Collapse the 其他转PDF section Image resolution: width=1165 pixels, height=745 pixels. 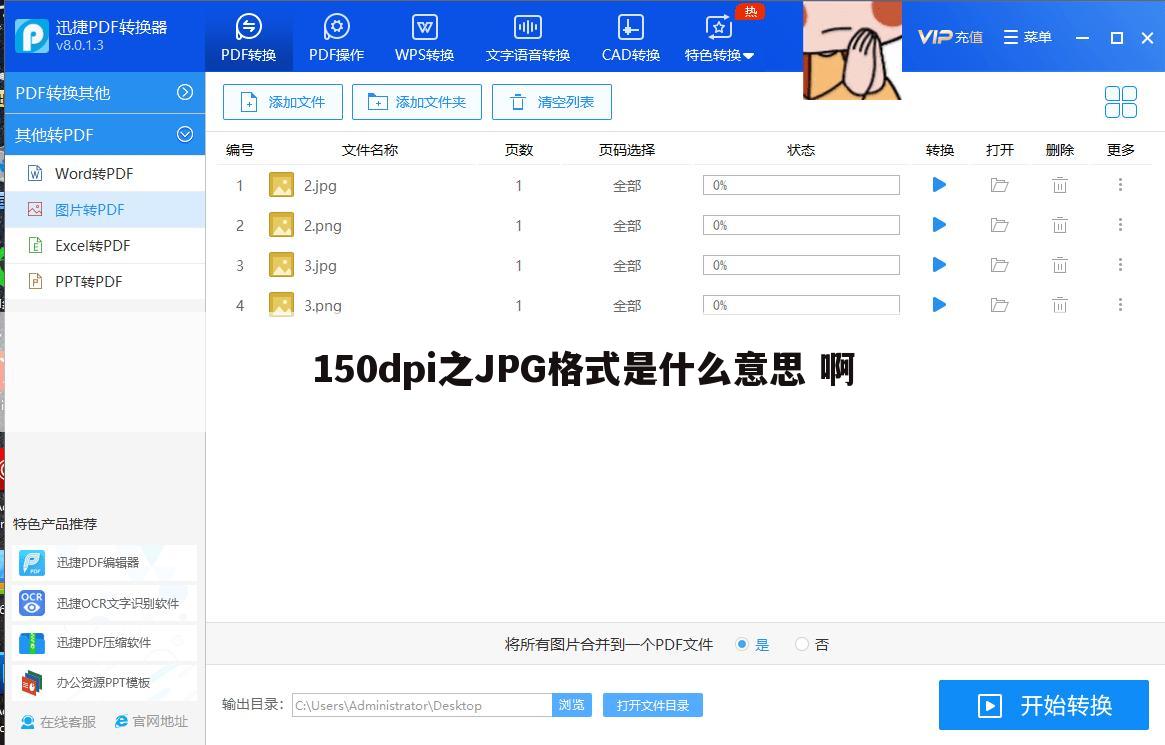pyautogui.click(x=105, y=134)
